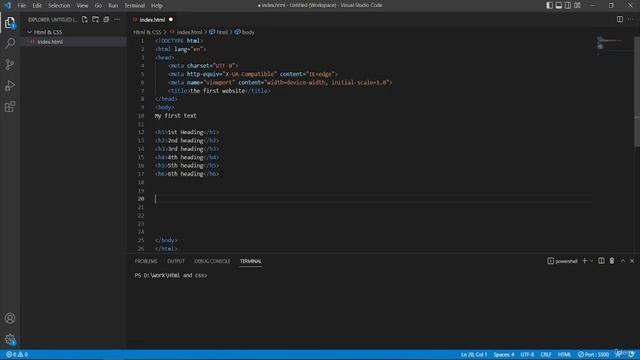Maximize the panel with up chevron
Image resolution: width=640 pixels, height=360 pixels.
point(623,261)
